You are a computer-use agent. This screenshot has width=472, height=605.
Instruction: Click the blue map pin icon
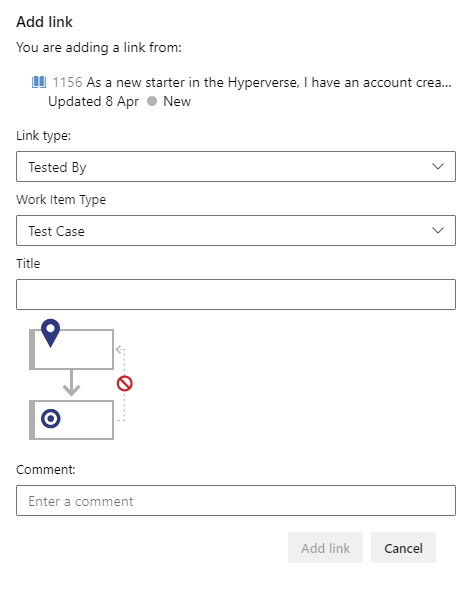click(x=51, y=333)
